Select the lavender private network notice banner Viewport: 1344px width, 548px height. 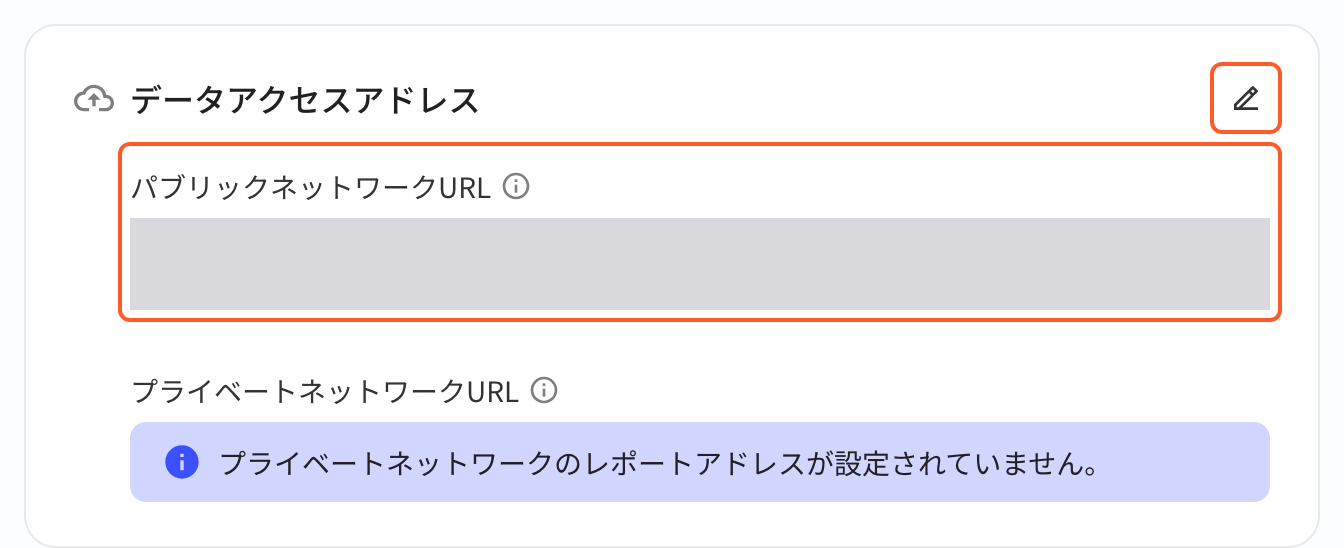coord(700,462)
